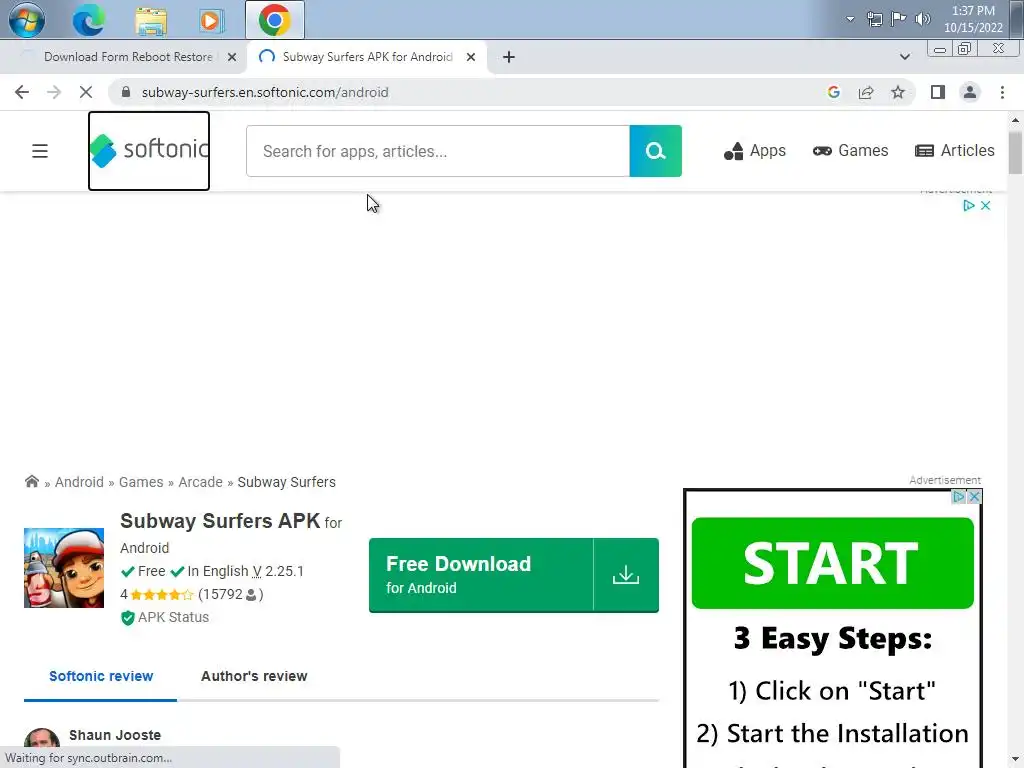Open the Articles section

pyautogui.click(x=954, y=151)
